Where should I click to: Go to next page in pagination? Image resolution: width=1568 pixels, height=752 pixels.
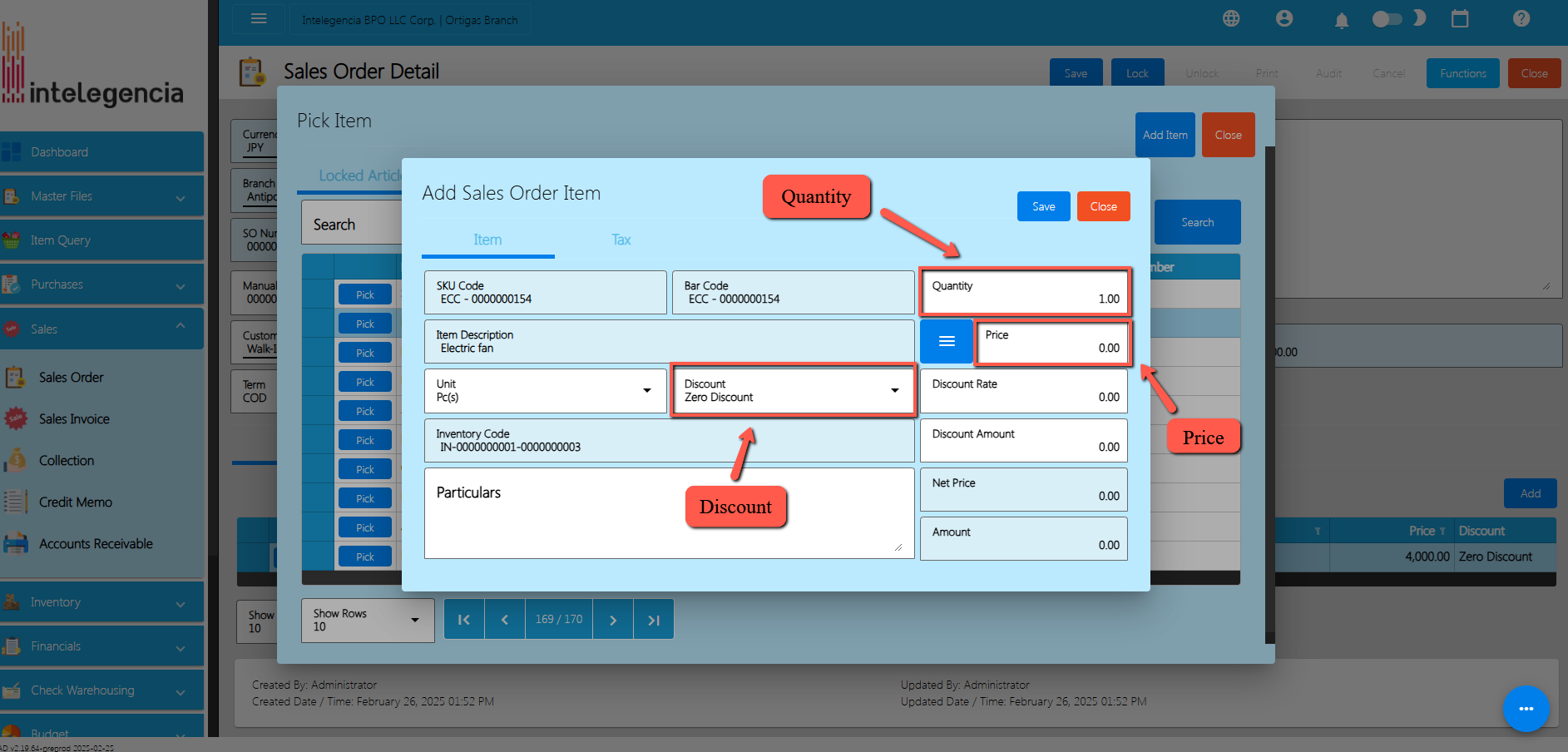613,620
